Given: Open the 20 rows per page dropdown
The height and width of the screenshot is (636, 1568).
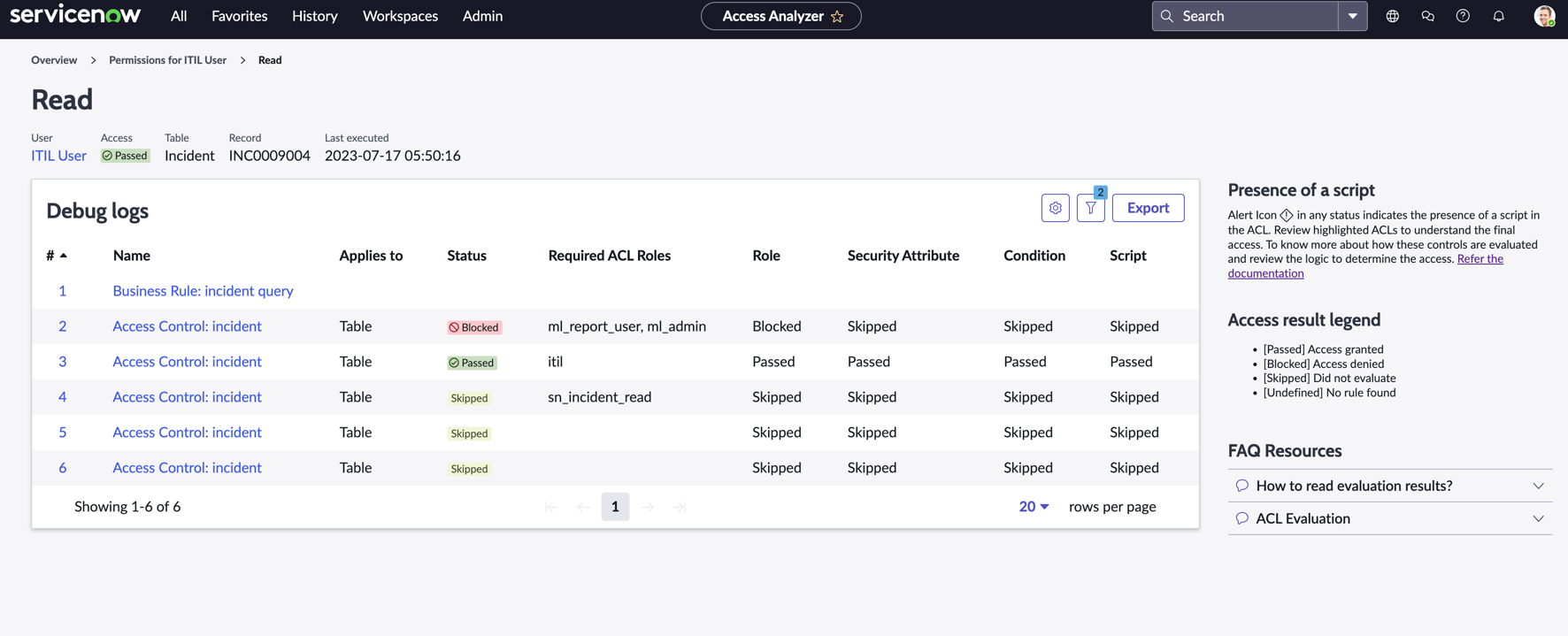Looking at the screenshot, I should [1034, 507].
